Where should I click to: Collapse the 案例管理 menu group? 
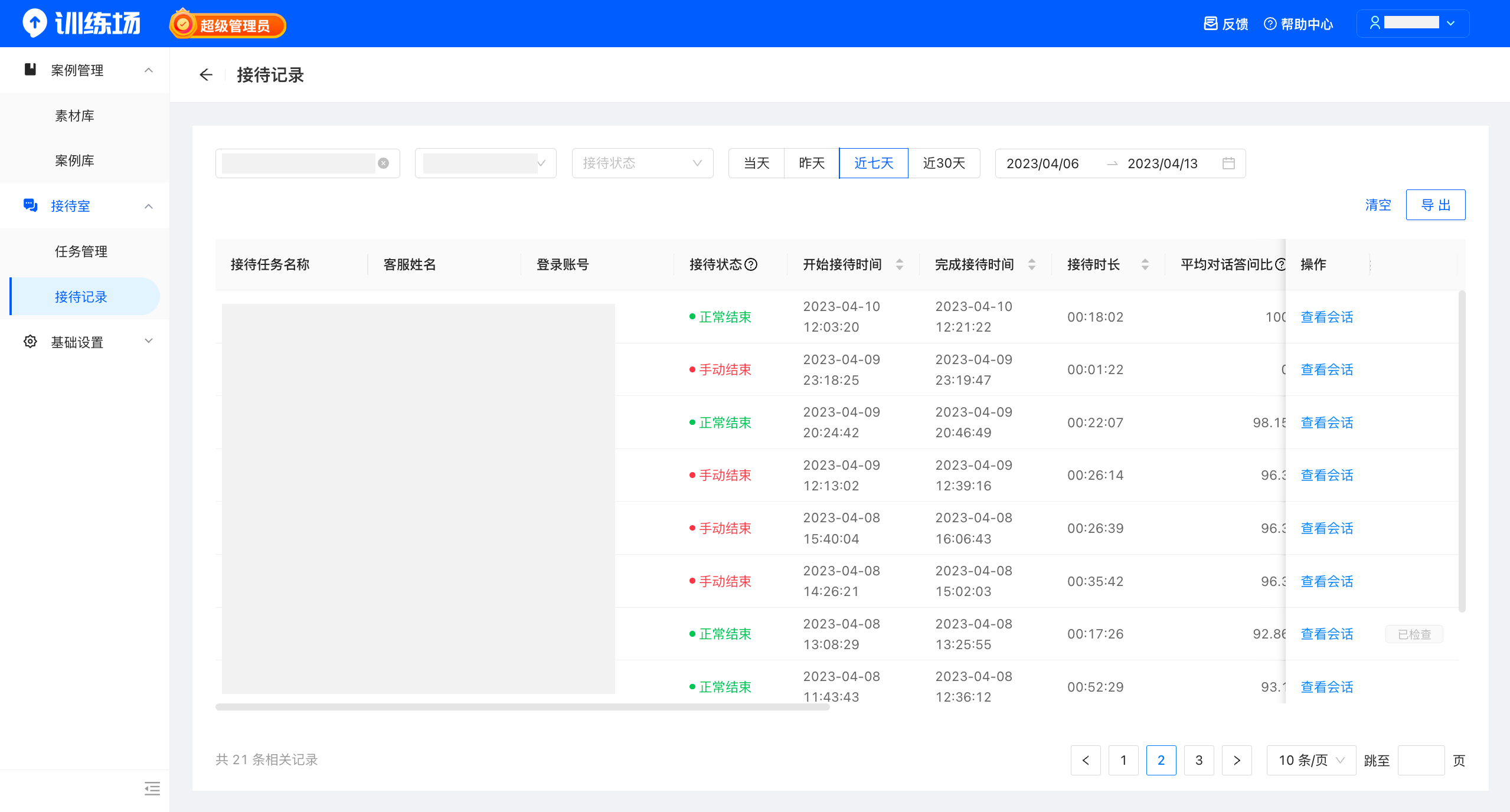pyautogui.click(x=84, y=70)
